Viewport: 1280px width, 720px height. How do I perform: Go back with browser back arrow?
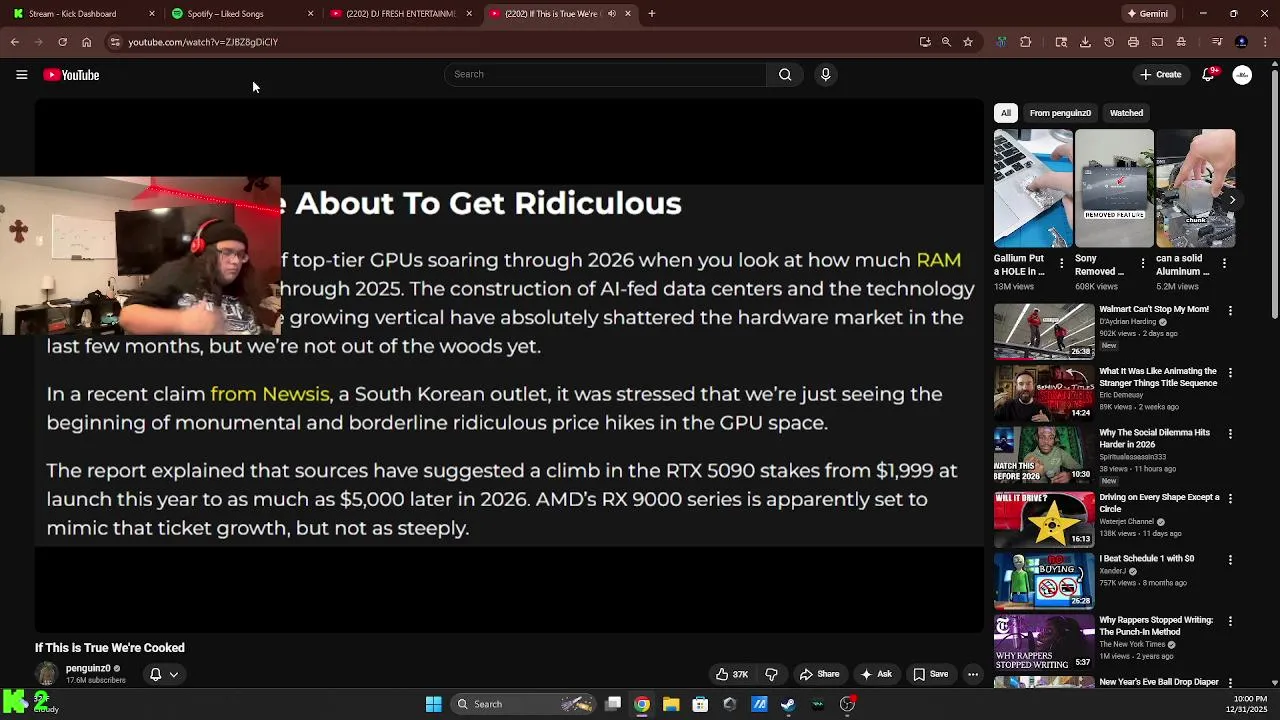coord(14,42)
